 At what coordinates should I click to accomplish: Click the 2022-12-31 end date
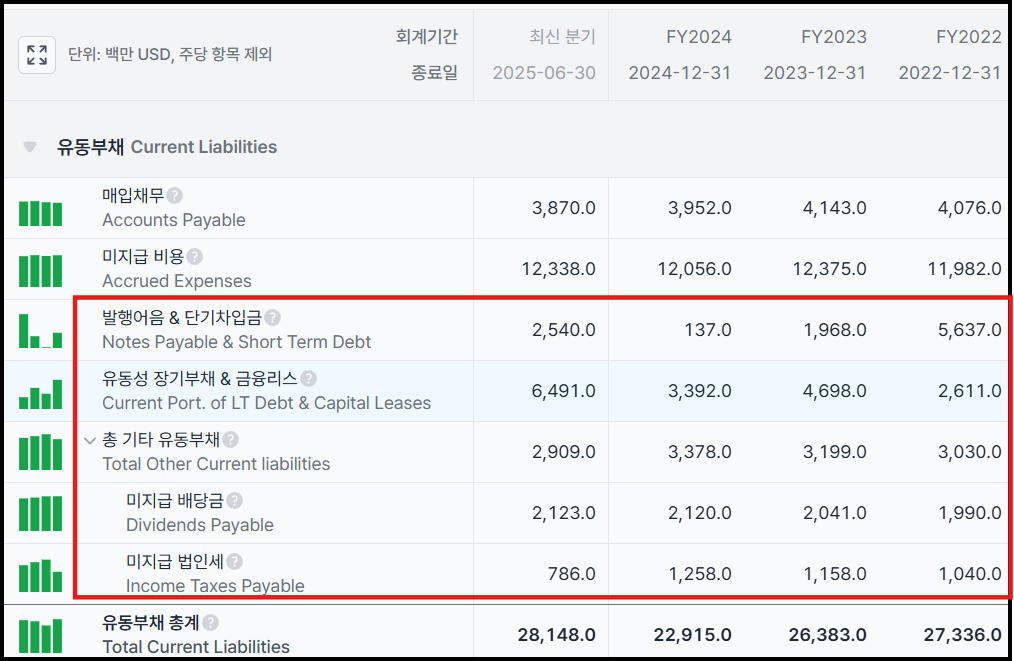pyautogui.click(x=950, y=73)
